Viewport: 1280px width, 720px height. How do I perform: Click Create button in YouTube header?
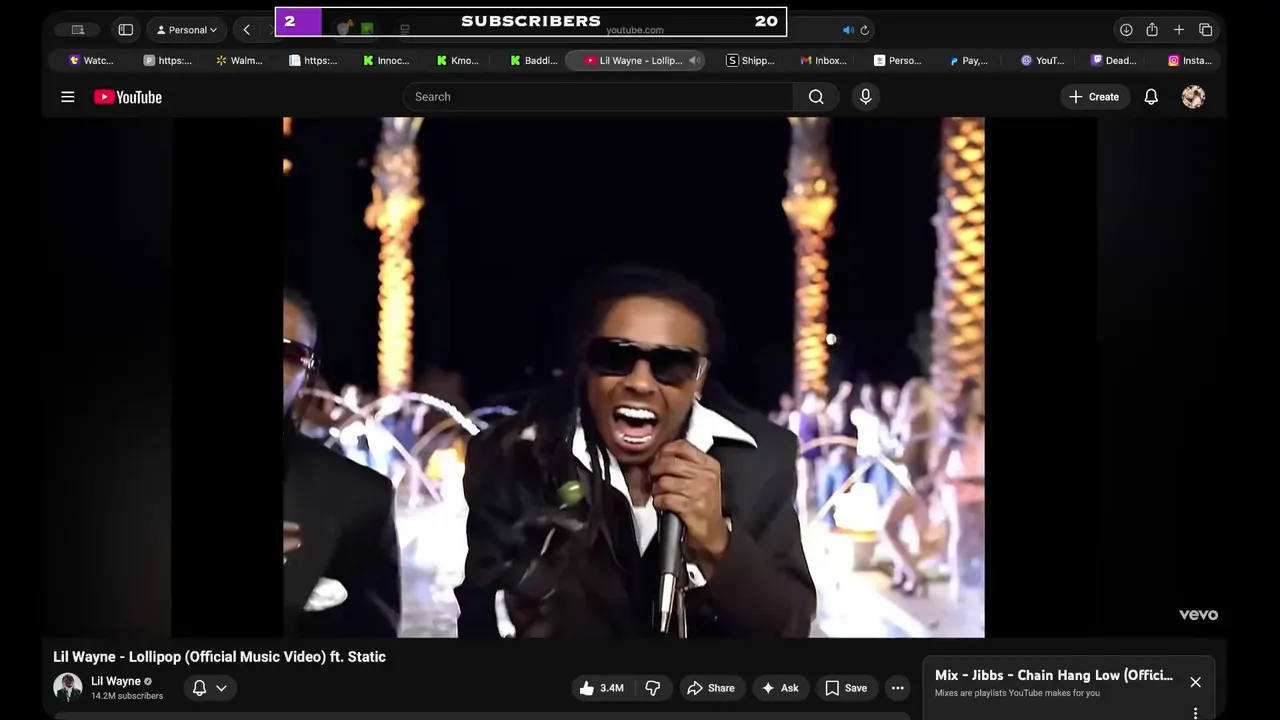(x=1094, y=97)
